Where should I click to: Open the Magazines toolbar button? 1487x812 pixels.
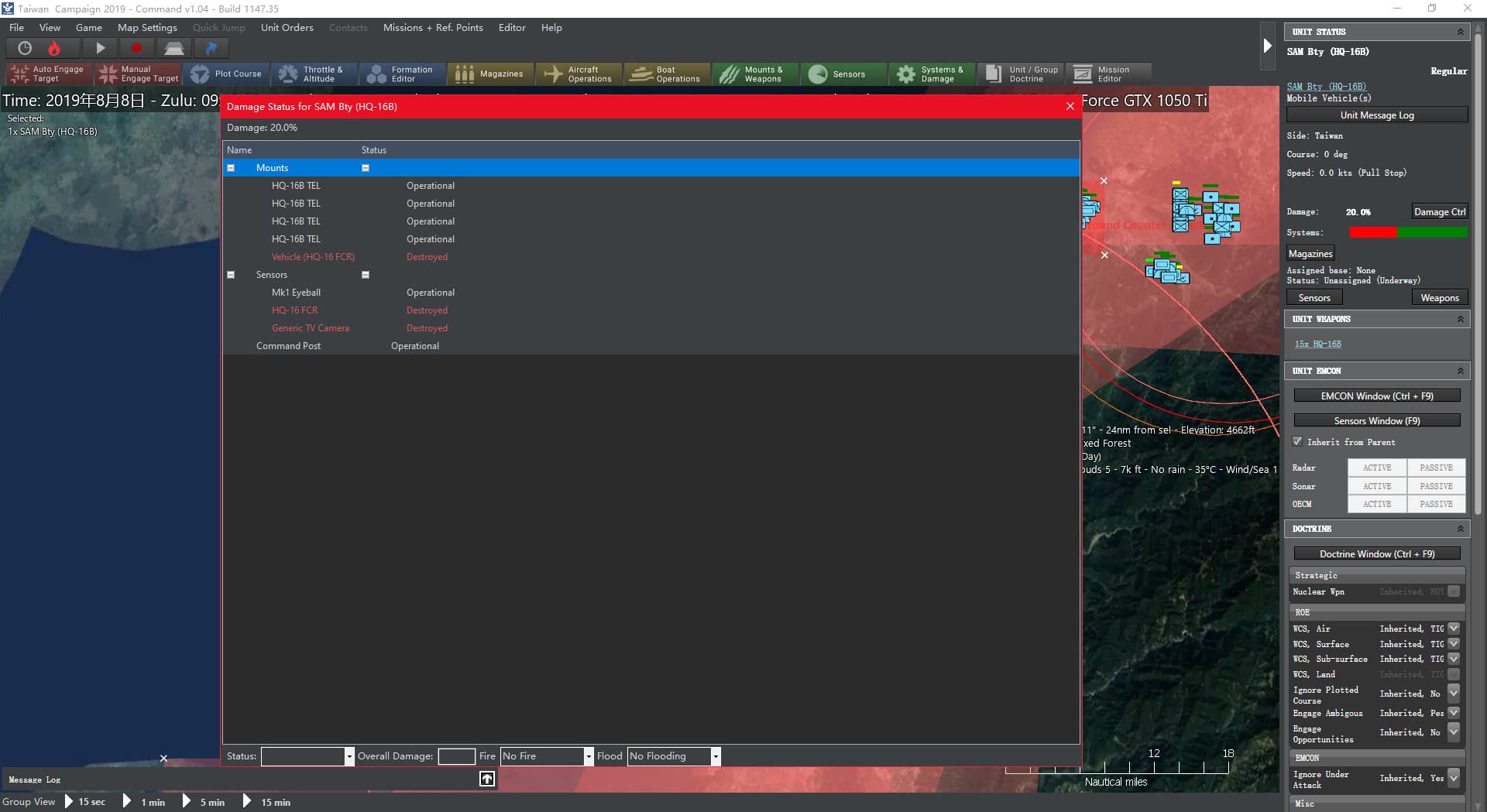(490, 74)
